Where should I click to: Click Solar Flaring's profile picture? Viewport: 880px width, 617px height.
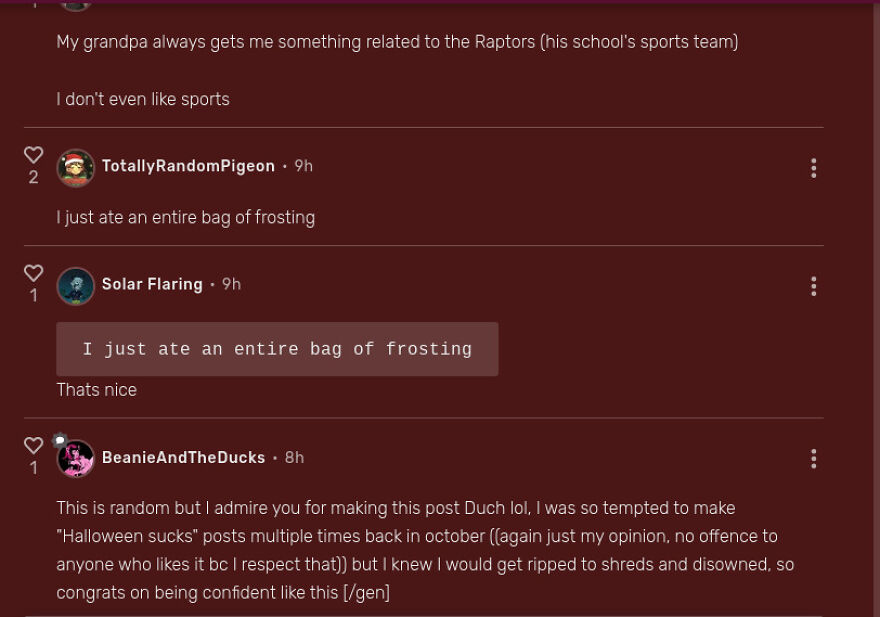tap(76, 286)
